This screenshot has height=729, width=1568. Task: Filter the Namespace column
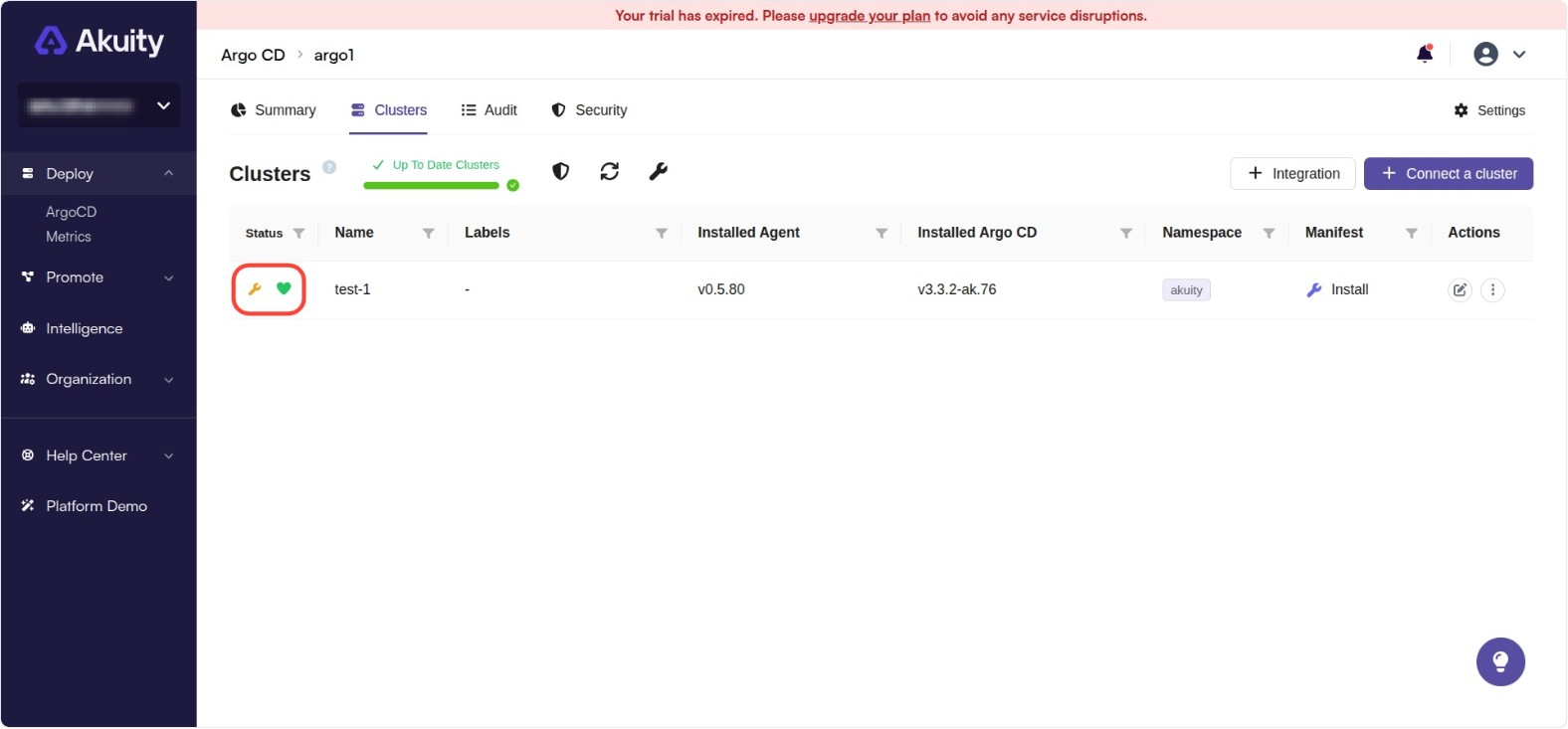[1269, 233]
